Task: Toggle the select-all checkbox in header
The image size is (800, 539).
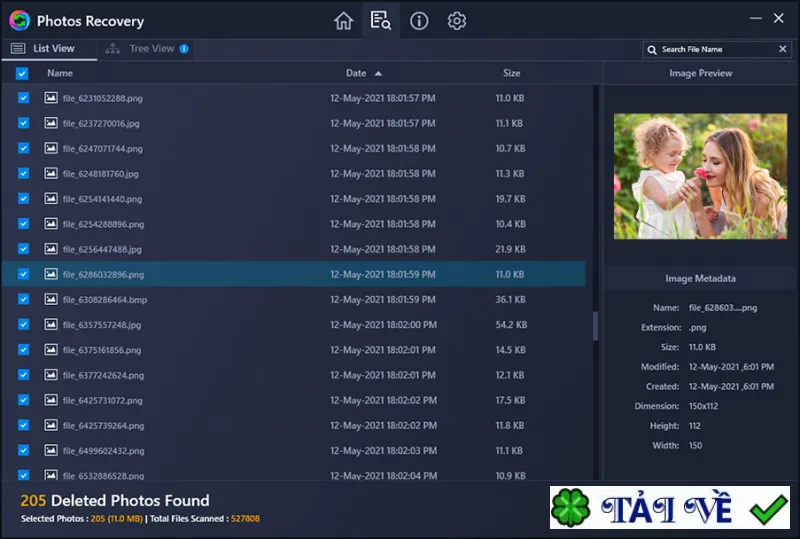Action: point(22,74)
